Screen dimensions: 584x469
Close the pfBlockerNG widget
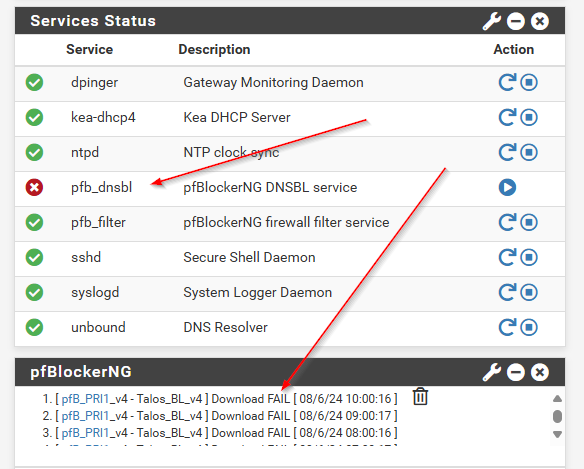[540, 372]
